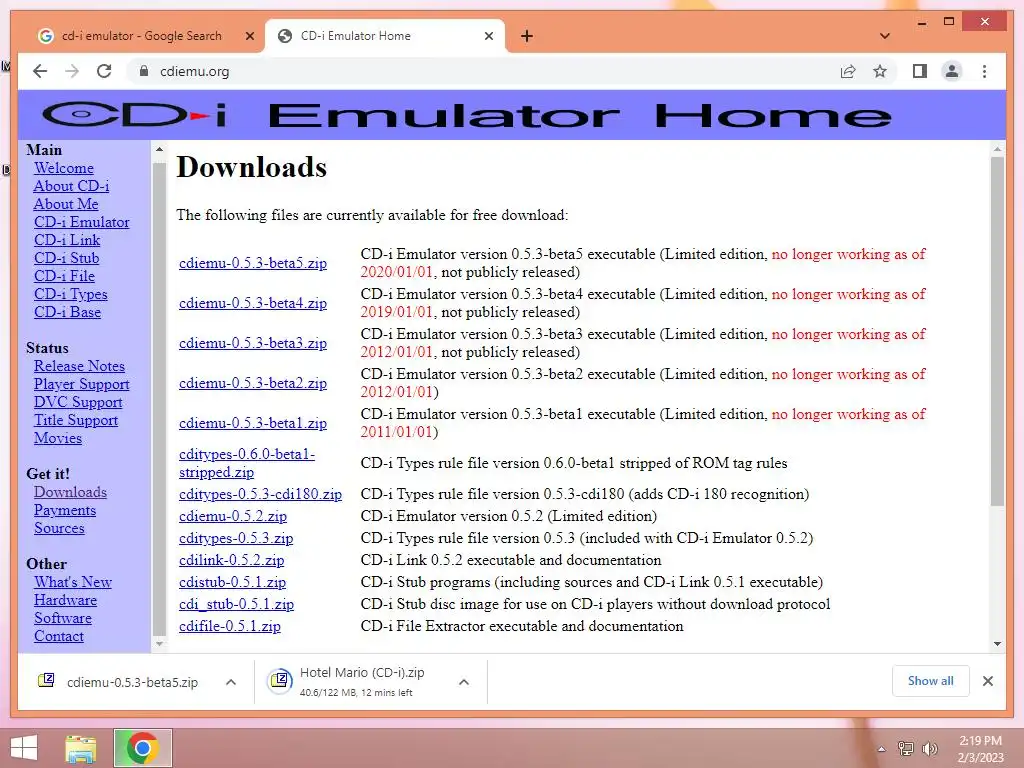Open the DVC Support page
The width and height of the screenshot is (1024, 768).
coord(78,402)
